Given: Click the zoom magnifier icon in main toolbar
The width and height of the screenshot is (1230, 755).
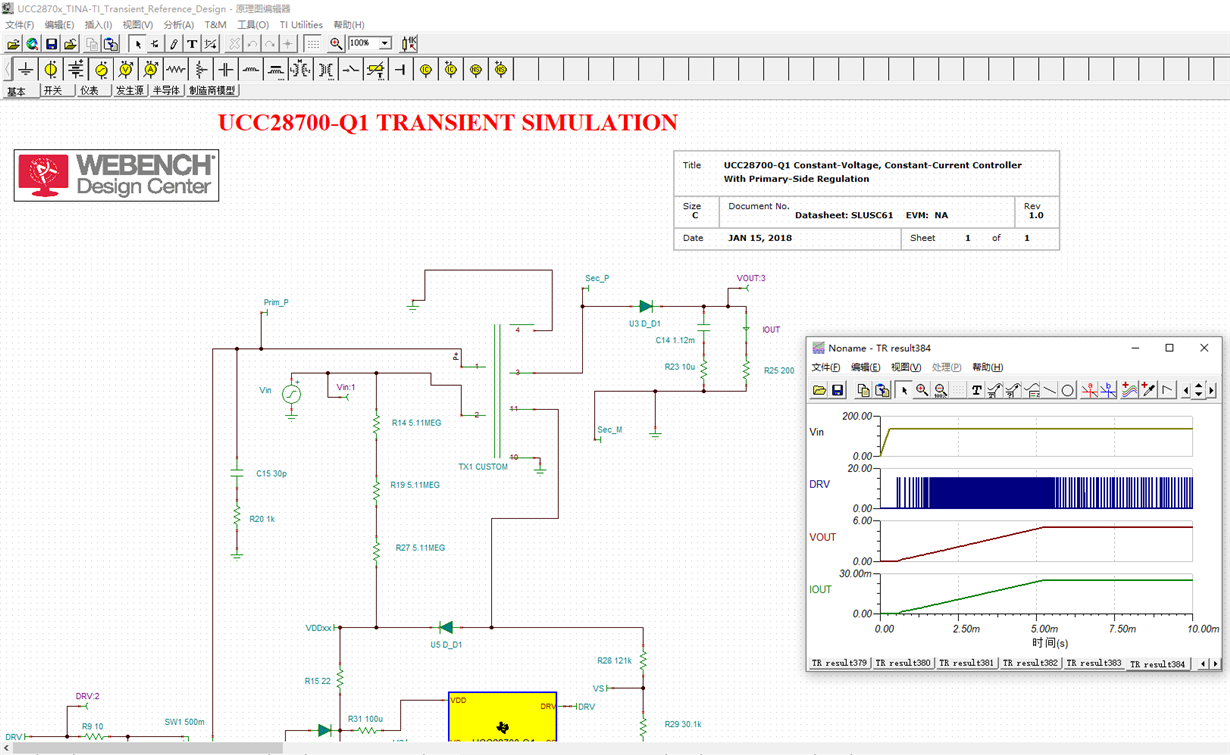Looking at the screenshot, I should pyautogui.click(x=336, y=44).
